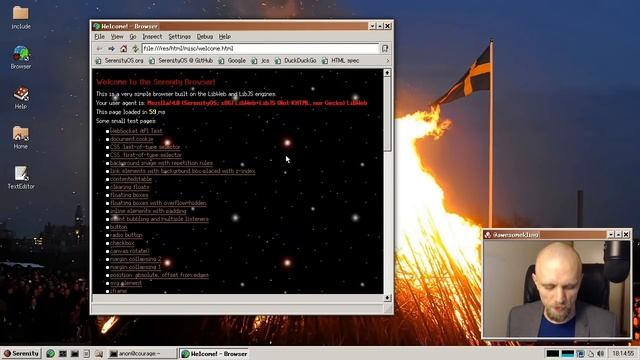
Task: Open the margin collapsing 2 link
Action: (136, 259)
